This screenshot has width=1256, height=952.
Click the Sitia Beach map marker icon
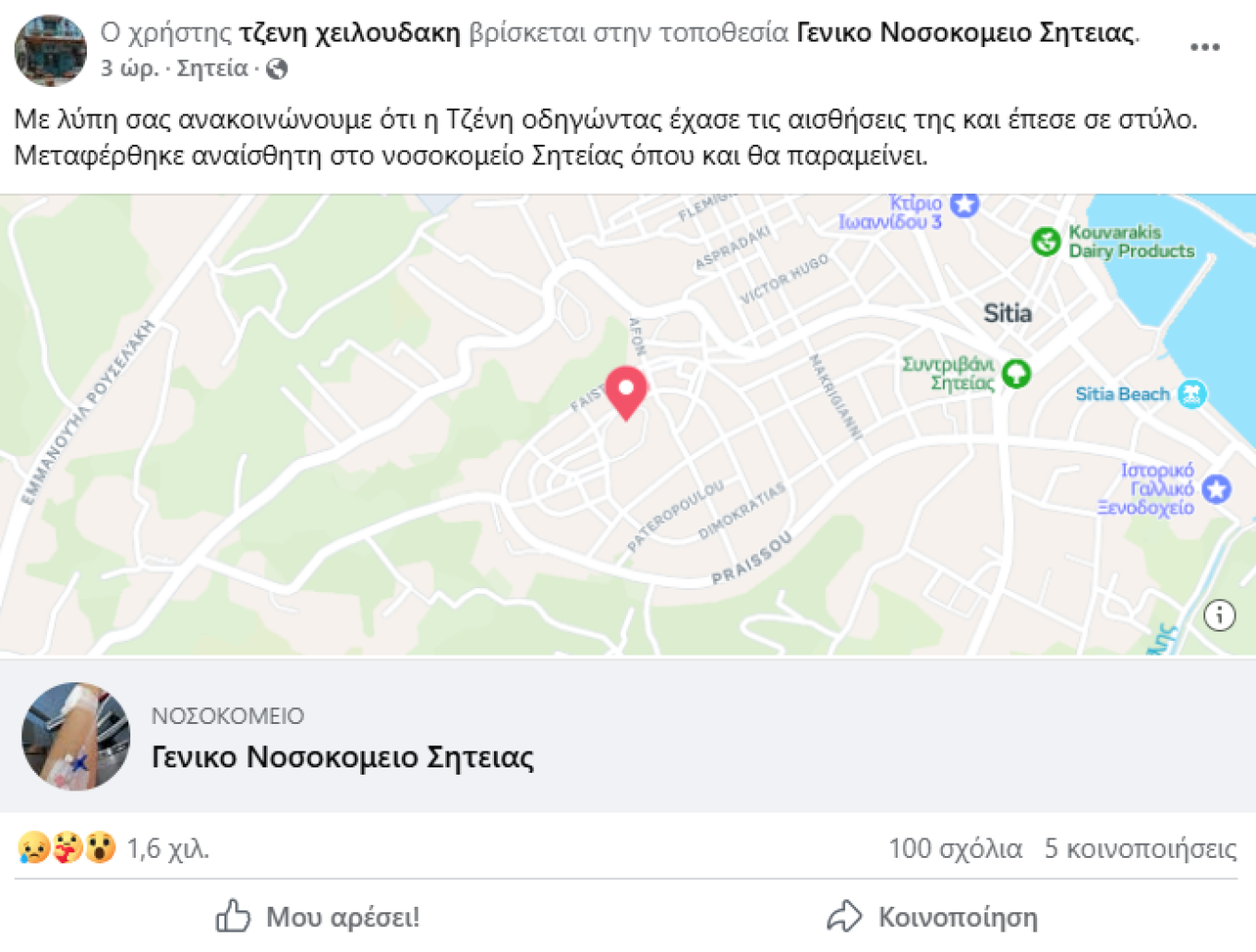pos(1192,394)
